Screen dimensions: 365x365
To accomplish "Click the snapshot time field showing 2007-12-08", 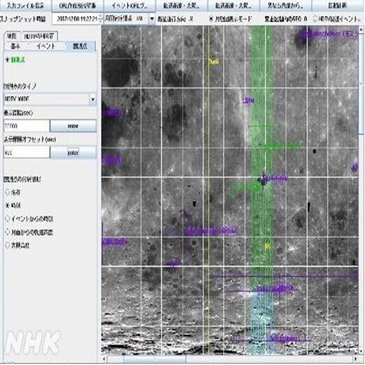I will click(76, 19).
